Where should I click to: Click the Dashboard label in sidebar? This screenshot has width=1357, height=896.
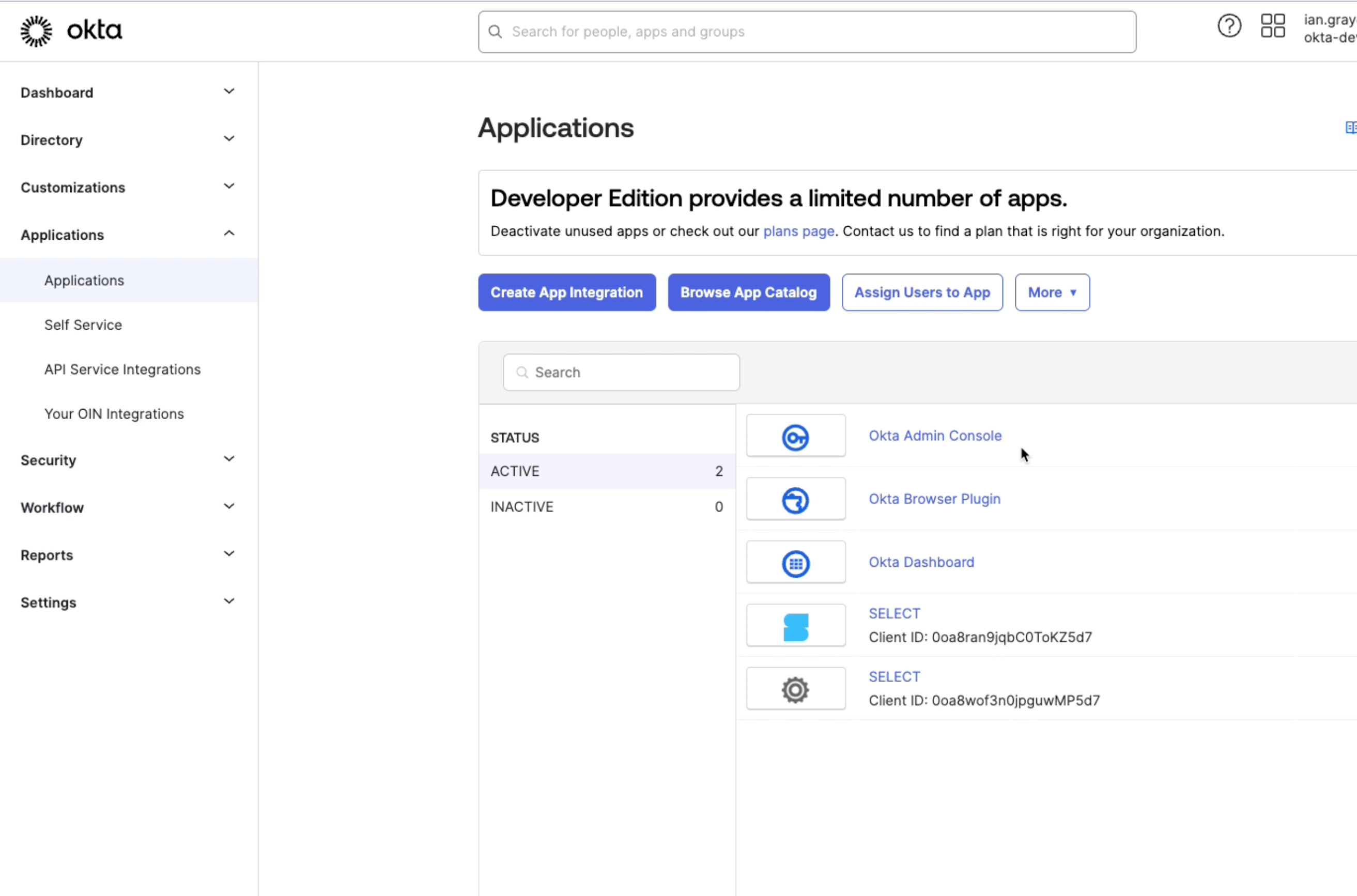coord(56,92)
